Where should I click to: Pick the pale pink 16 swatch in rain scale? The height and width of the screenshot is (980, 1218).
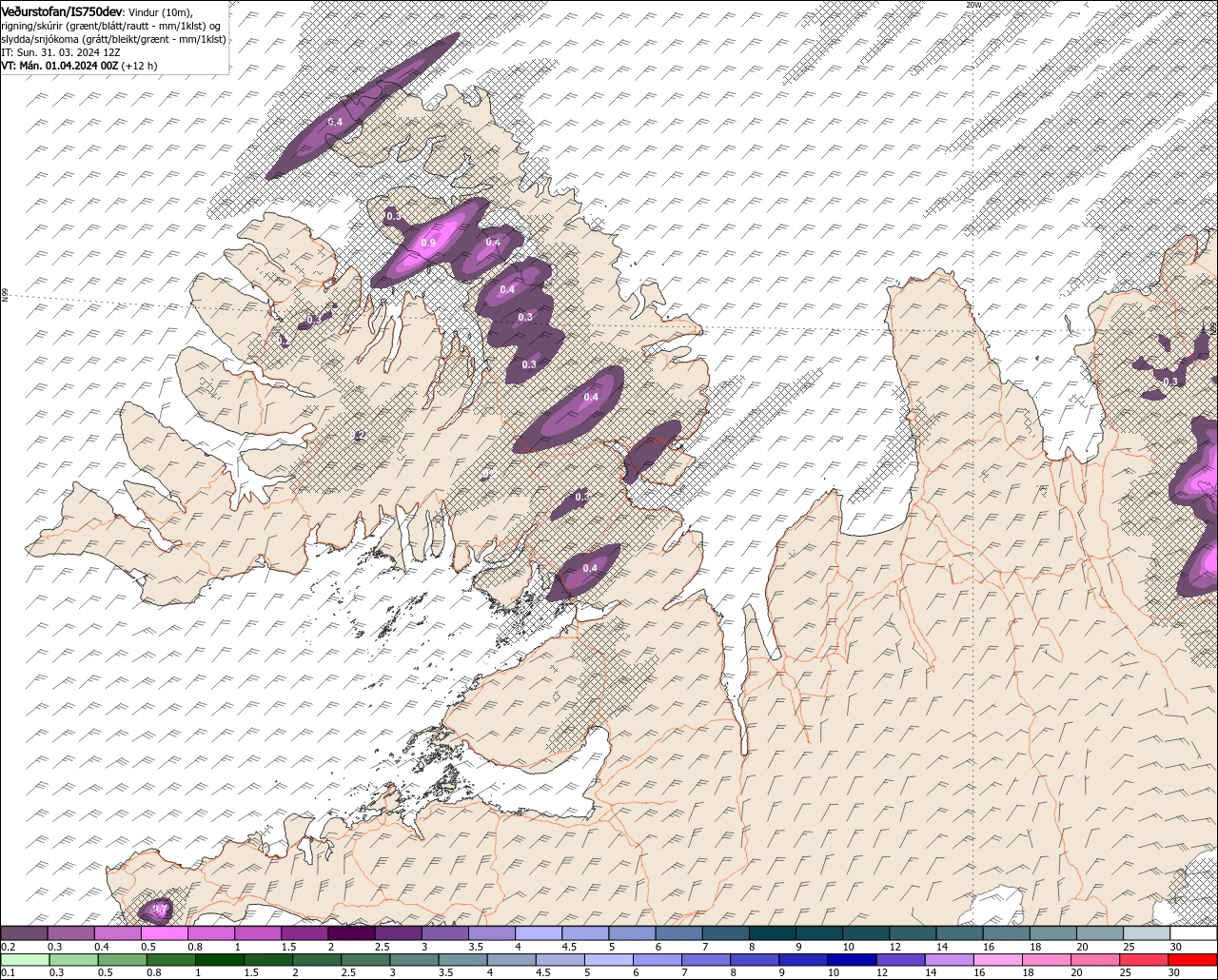[998, 959]
